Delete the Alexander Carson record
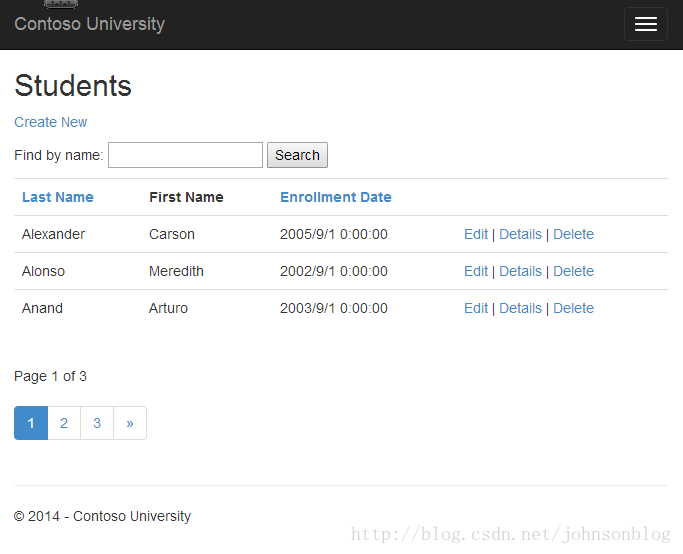 pos(573,234)
